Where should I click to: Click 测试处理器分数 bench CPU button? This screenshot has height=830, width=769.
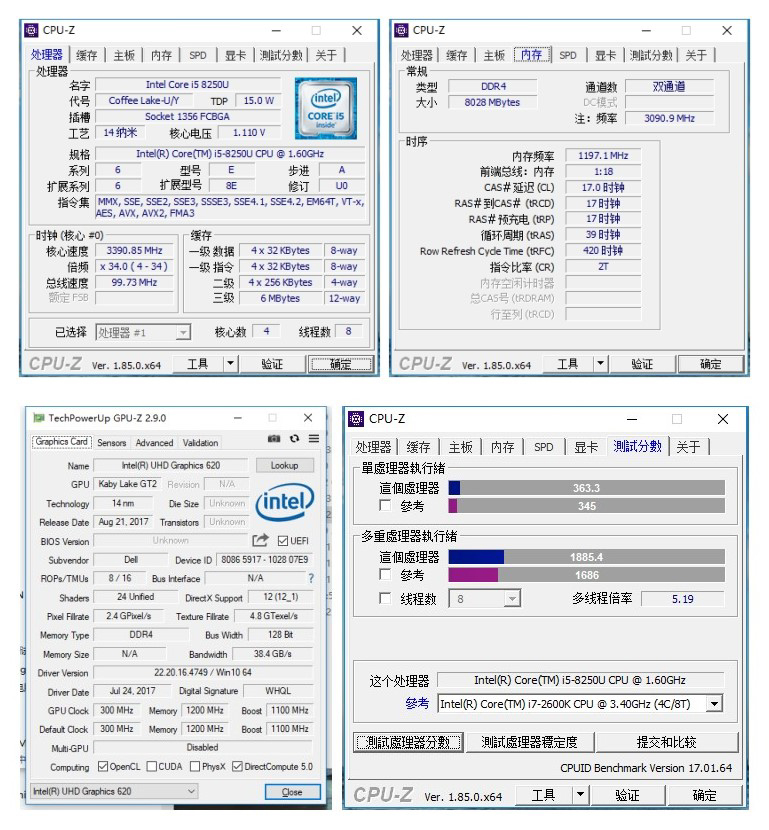pos(408,742)
